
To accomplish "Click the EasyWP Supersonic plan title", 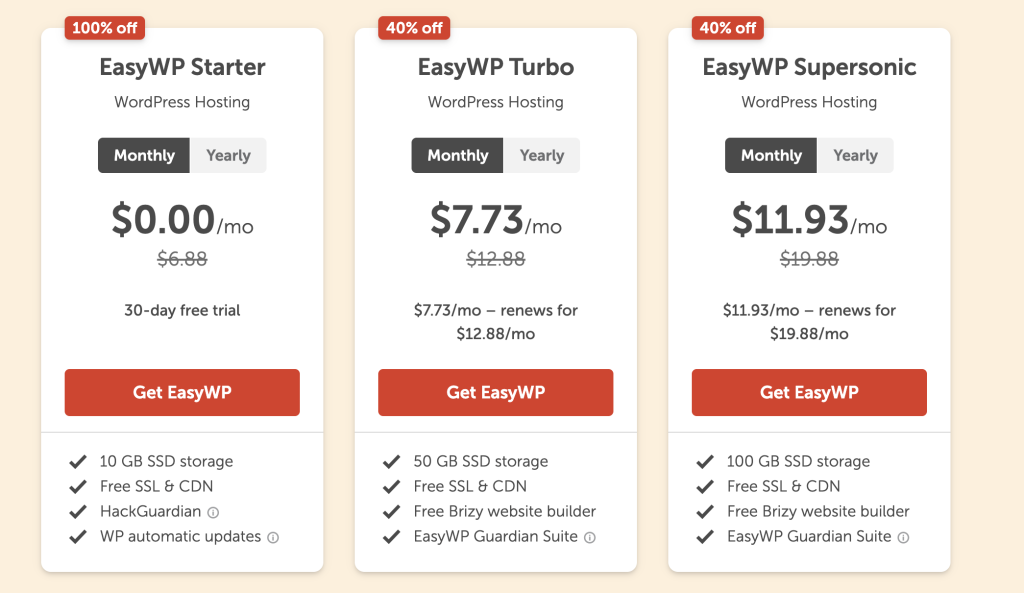I will 809,68.
